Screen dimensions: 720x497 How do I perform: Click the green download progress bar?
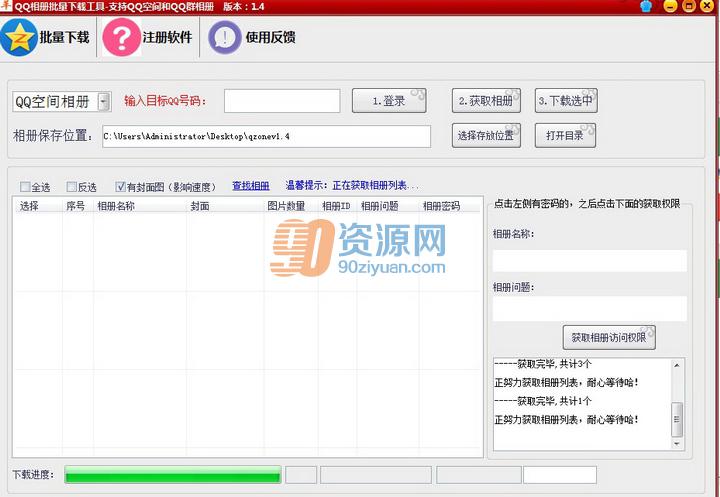point(173,475)
